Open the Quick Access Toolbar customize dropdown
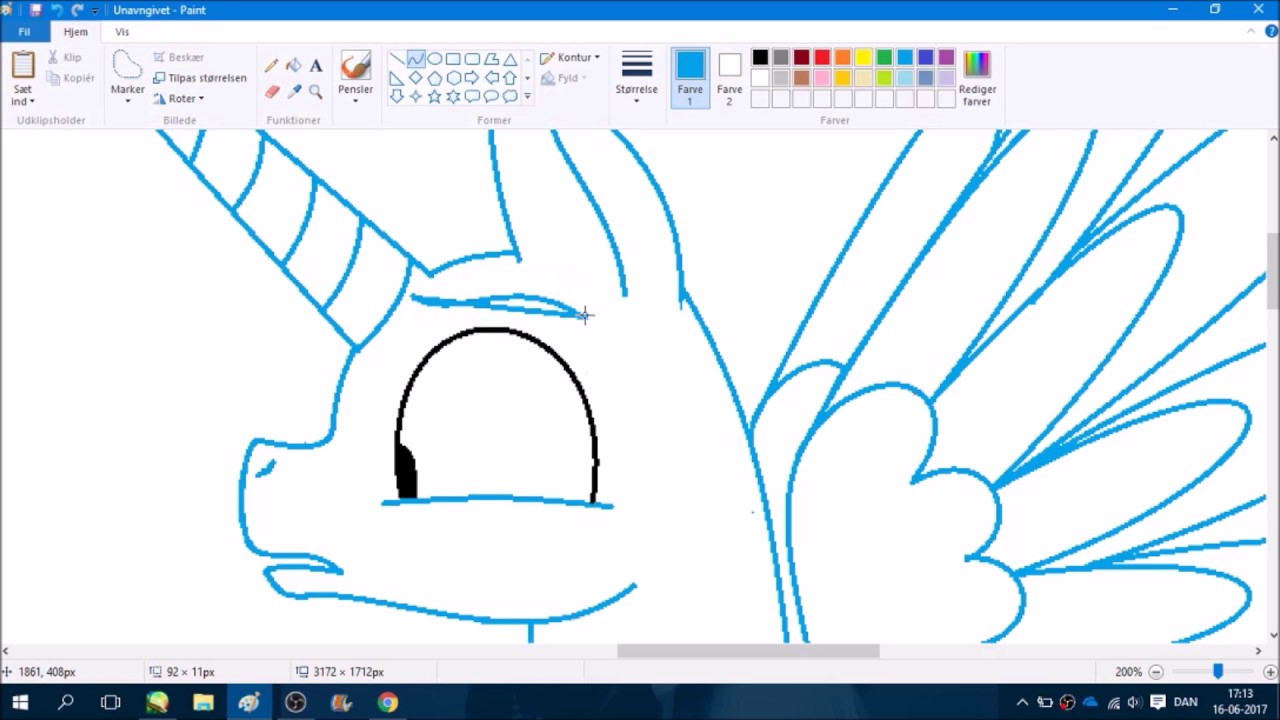 (95, 10)
